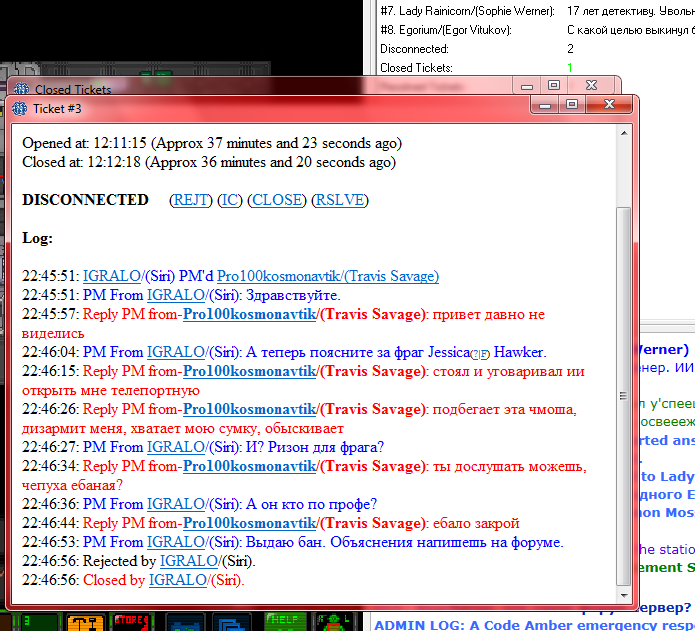Click scroll-up arrow in Ticket #3 window

[624, 133]
